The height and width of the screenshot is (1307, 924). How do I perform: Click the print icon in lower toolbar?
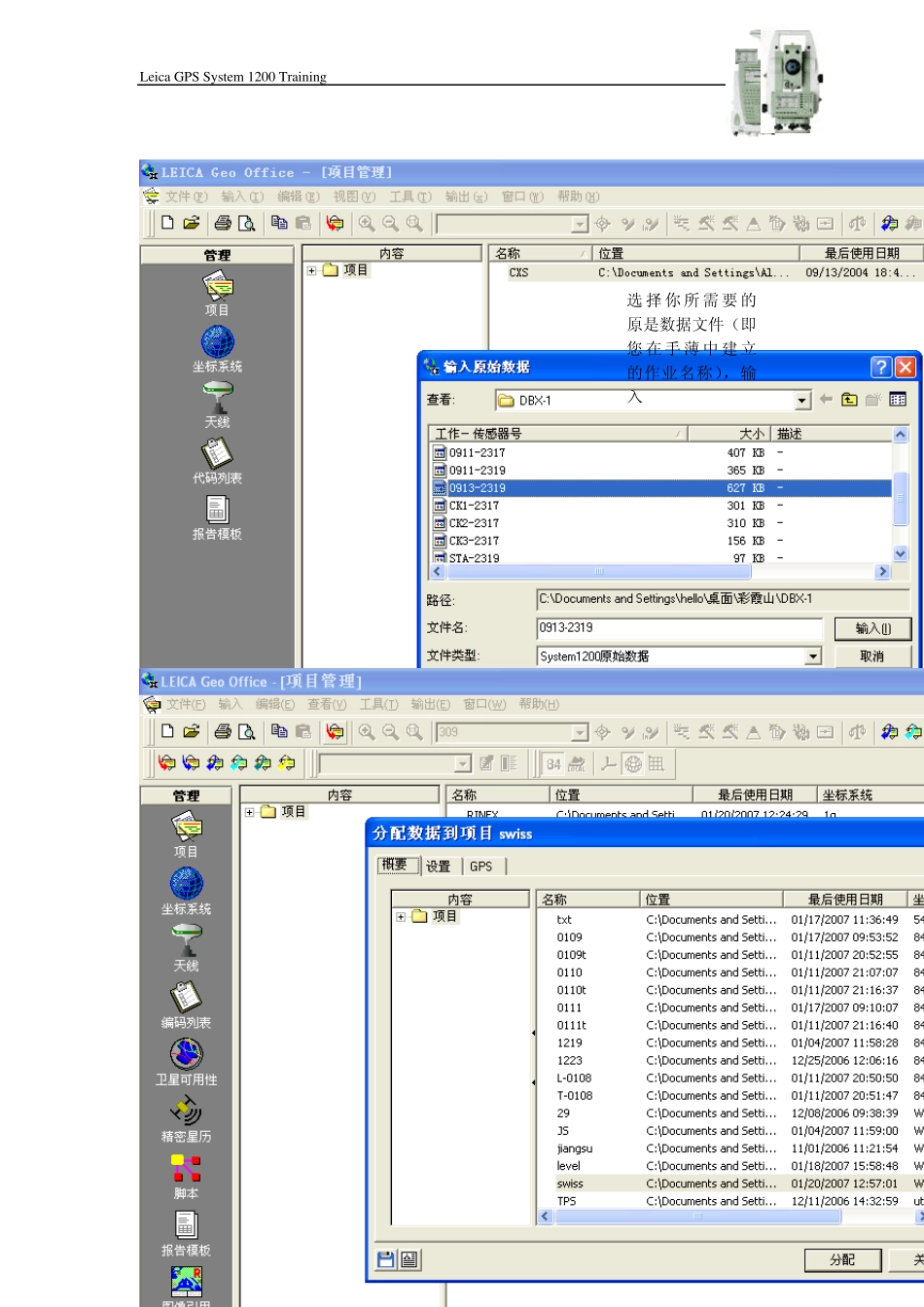(x=223, y=731)
